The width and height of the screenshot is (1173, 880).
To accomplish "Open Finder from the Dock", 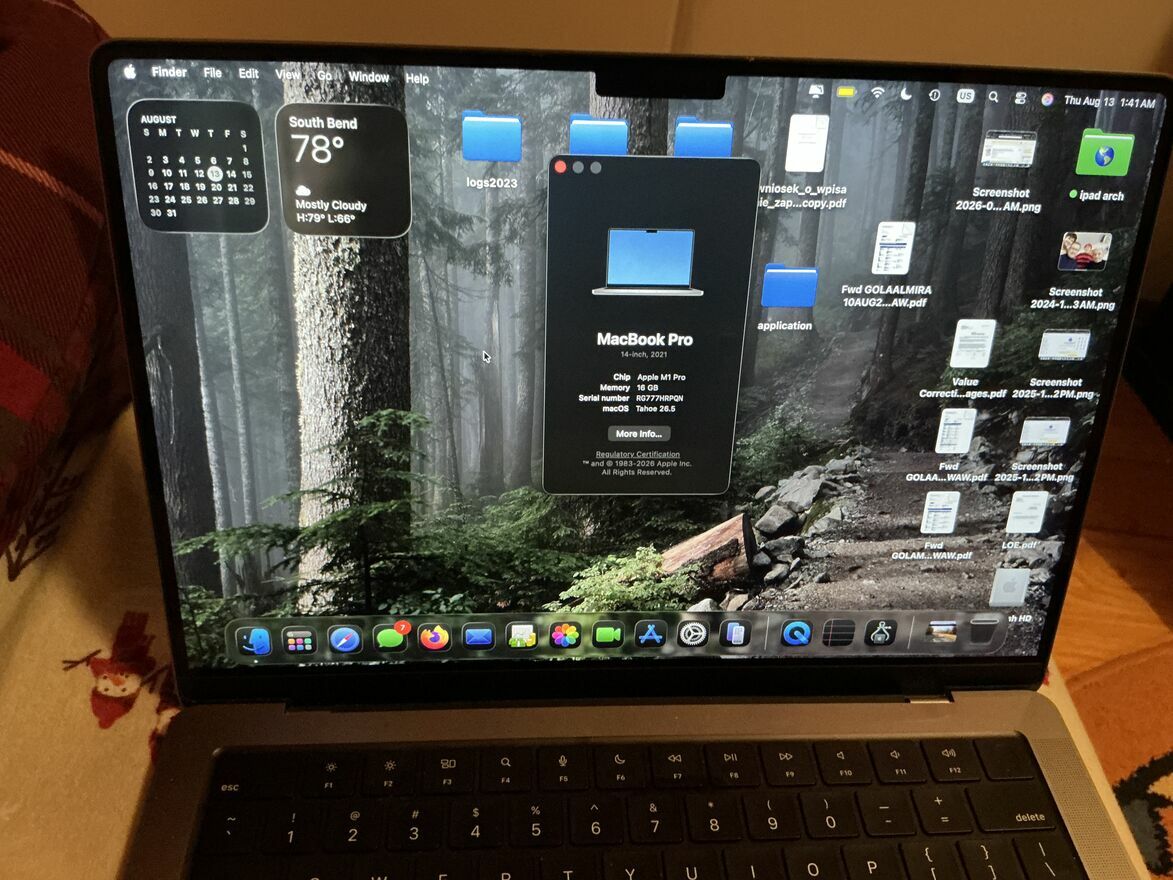I will [x=254, y=641].
